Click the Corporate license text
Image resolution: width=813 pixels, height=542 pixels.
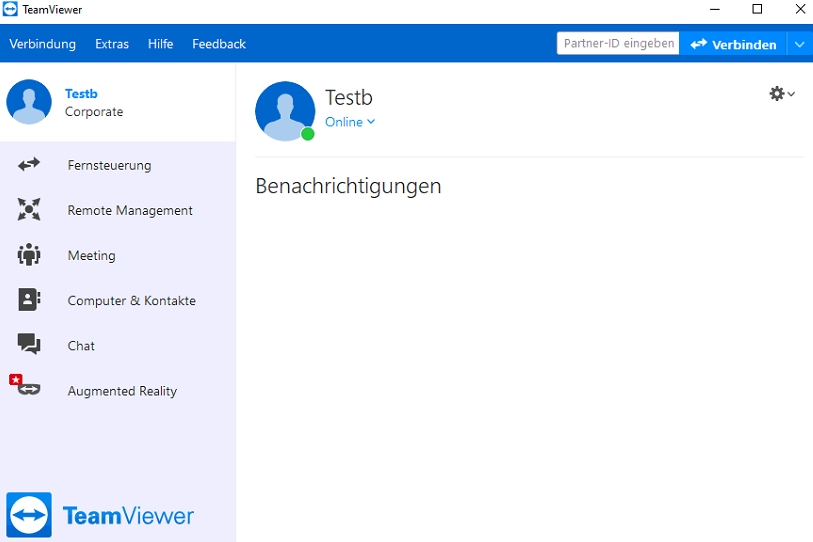point(94,112)
